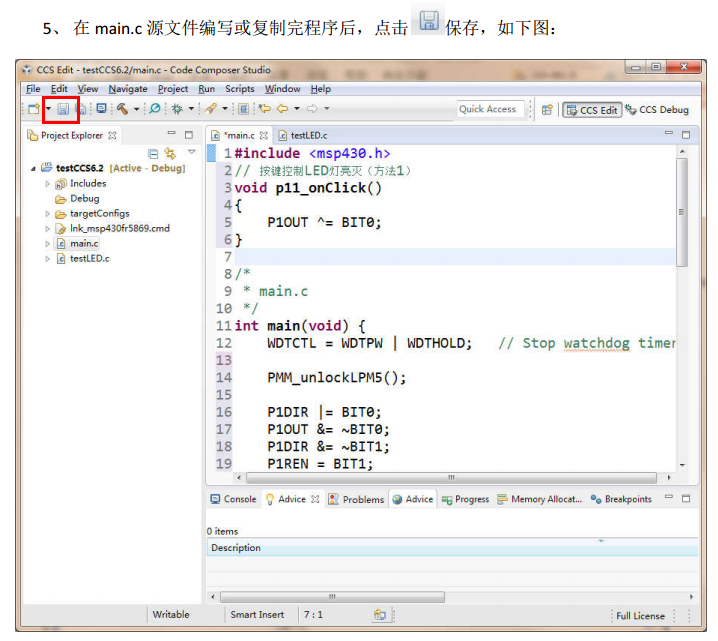
Task: Switch to the Memory Allocation tab
Action: (539, 499)
